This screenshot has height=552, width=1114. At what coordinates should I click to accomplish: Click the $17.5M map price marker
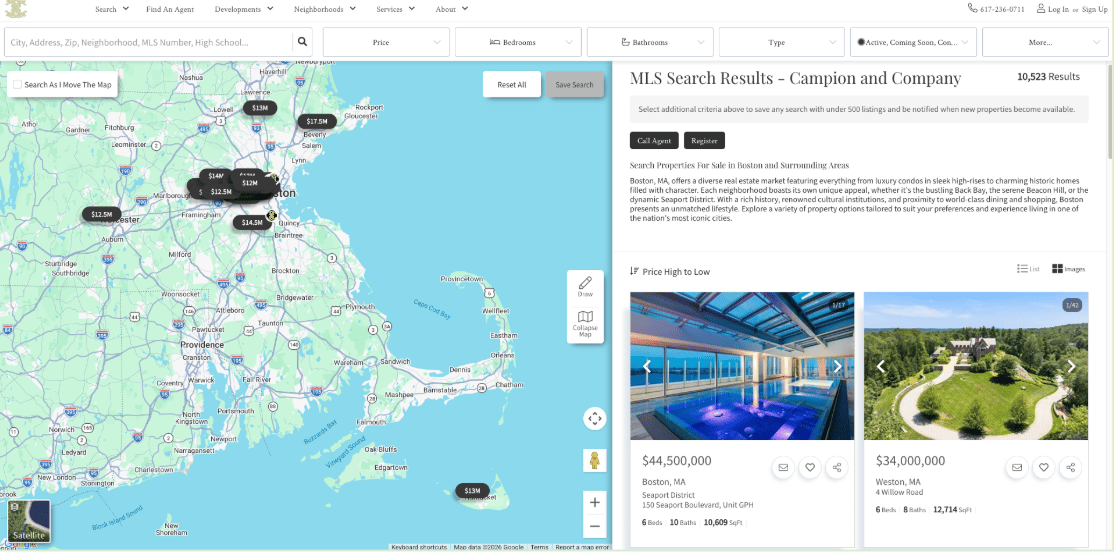(317, 121)
